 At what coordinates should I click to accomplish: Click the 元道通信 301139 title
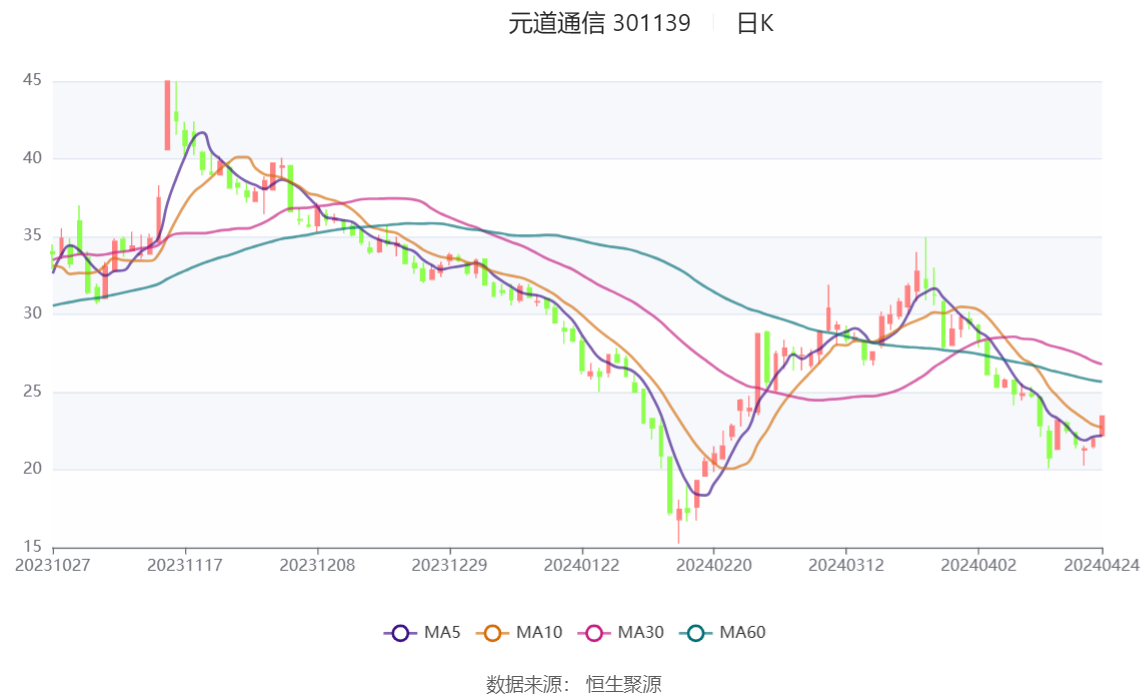[600, 23]
